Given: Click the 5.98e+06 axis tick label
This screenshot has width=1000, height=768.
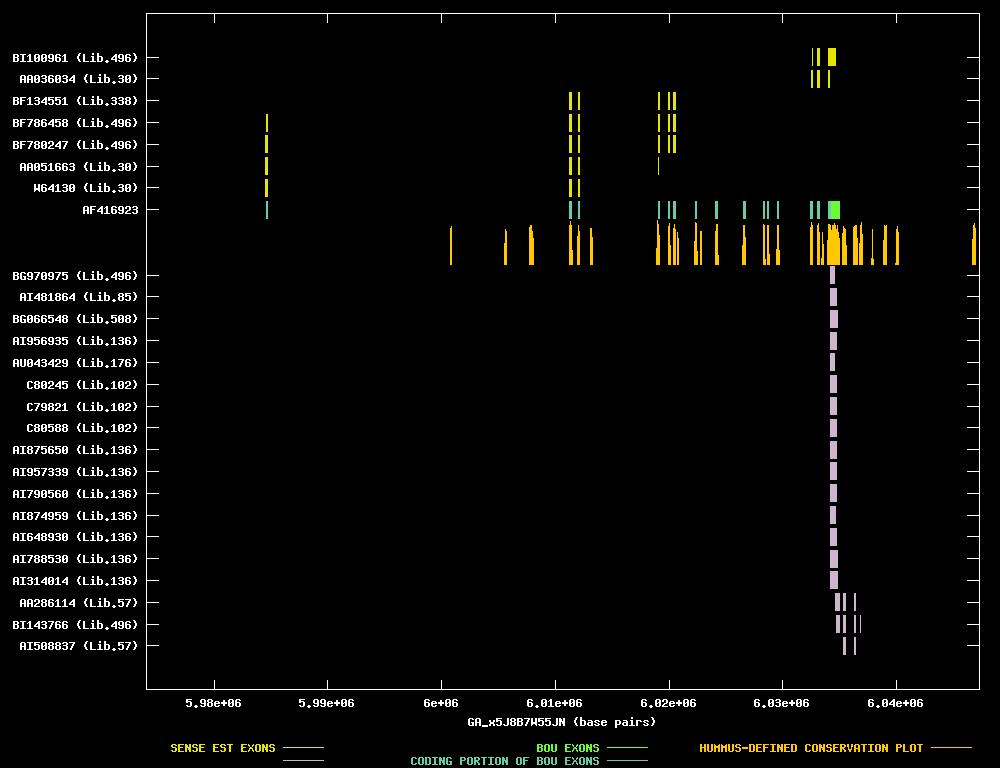Looking at the screenshot, I should click(x=213, y=703).
